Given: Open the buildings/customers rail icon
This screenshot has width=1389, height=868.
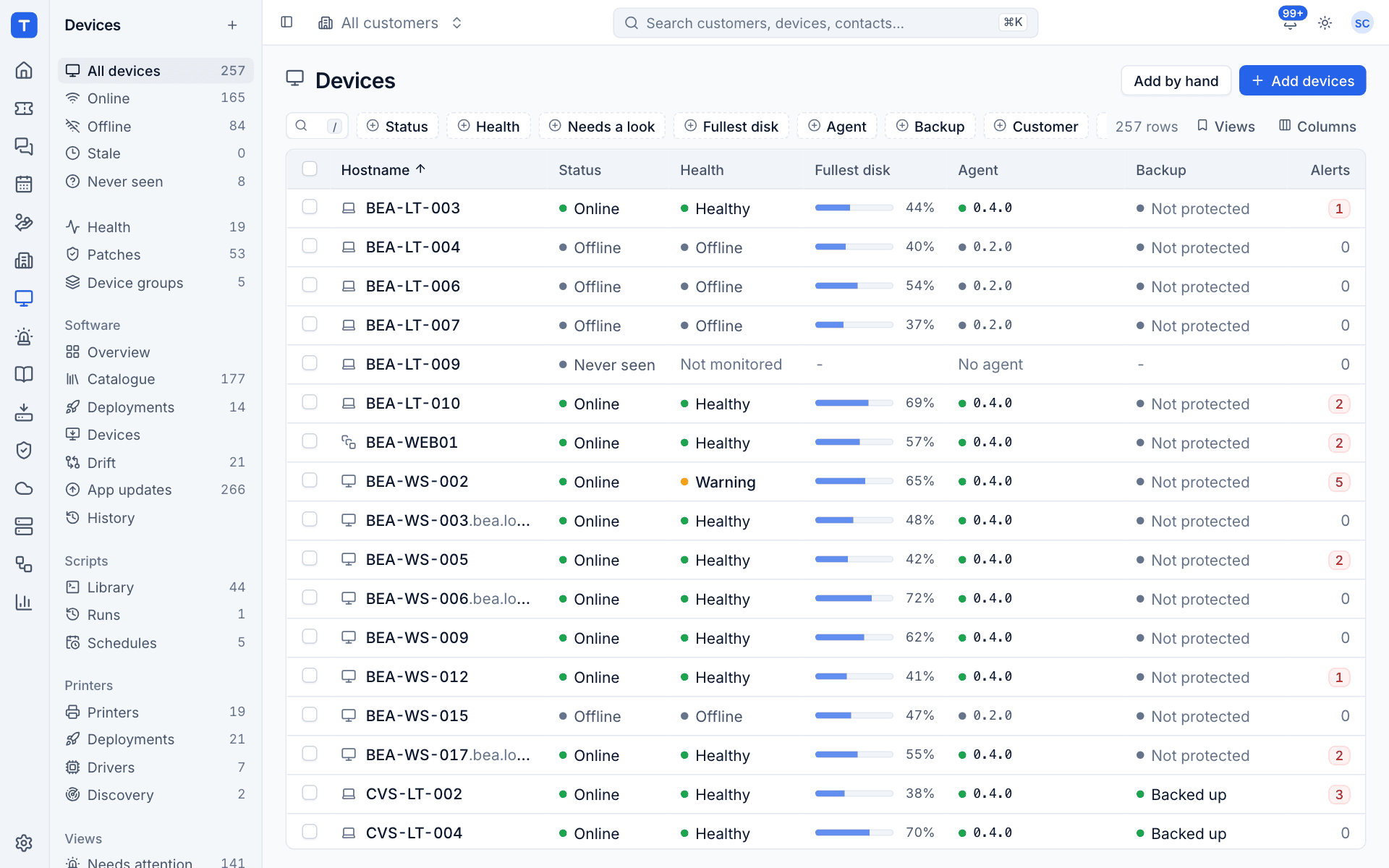Looking at the screenshot, I should (x=24, y=260).
